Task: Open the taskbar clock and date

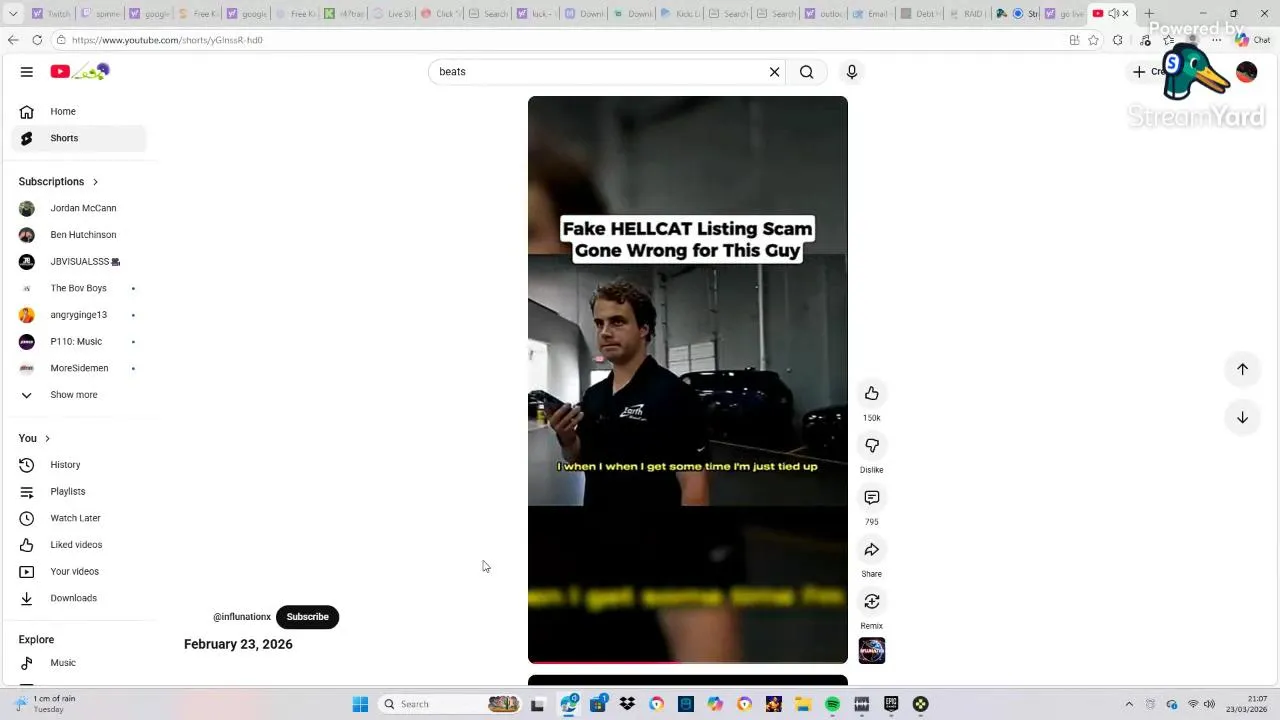Action: (1247, 705)
